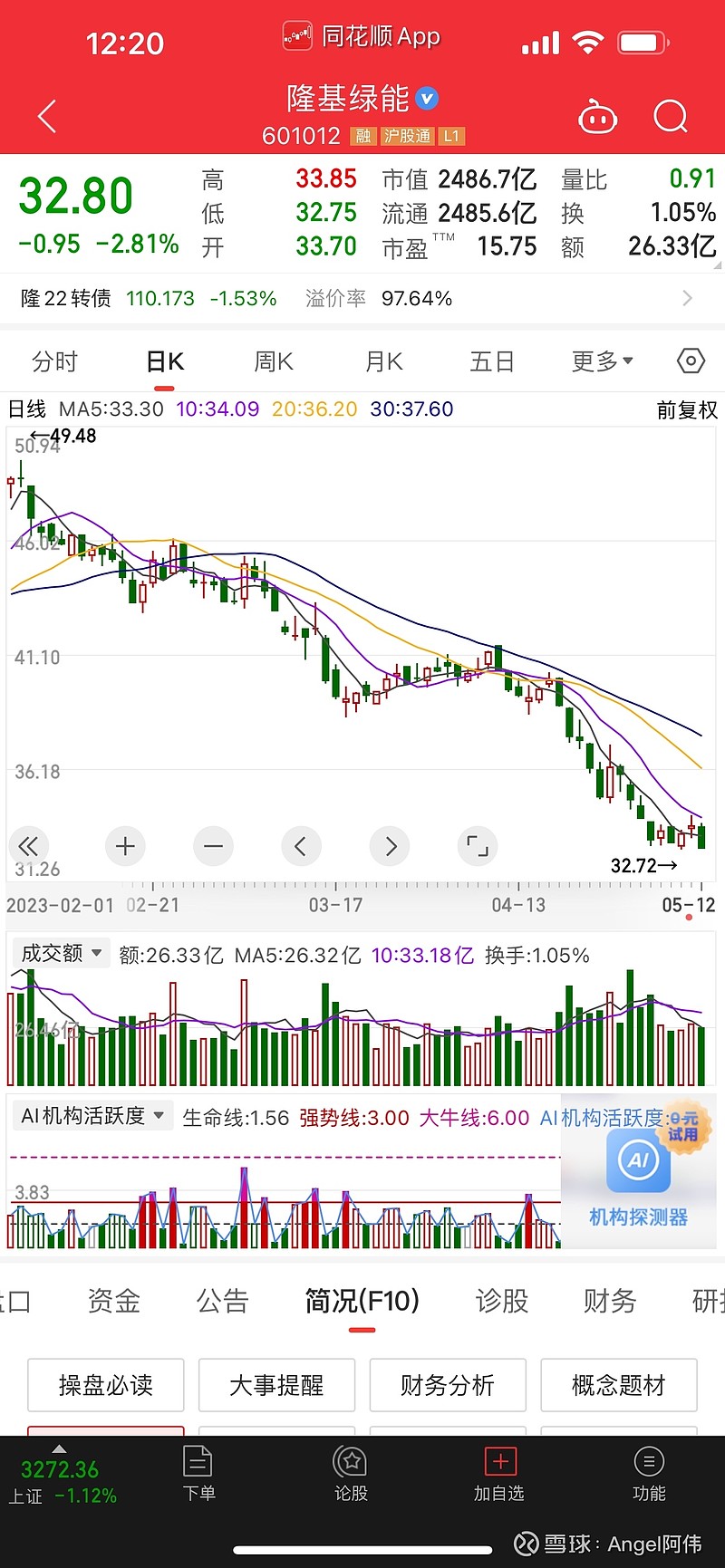Expand the 更多 chart period dropdown
The height and width of the screenshot is (1568, 725).
(x=602, y=361)
